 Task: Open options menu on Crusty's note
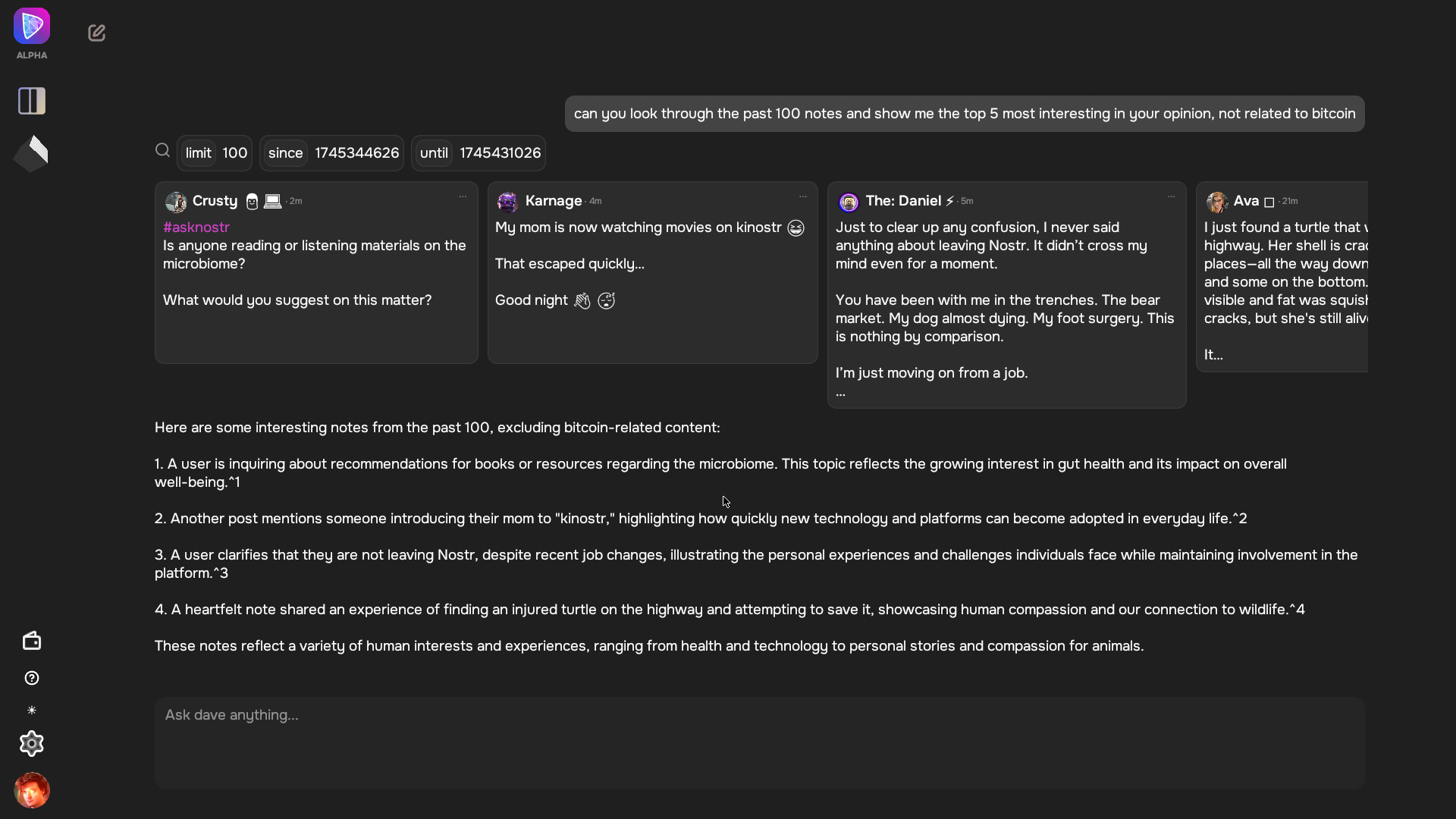point(463,196)
